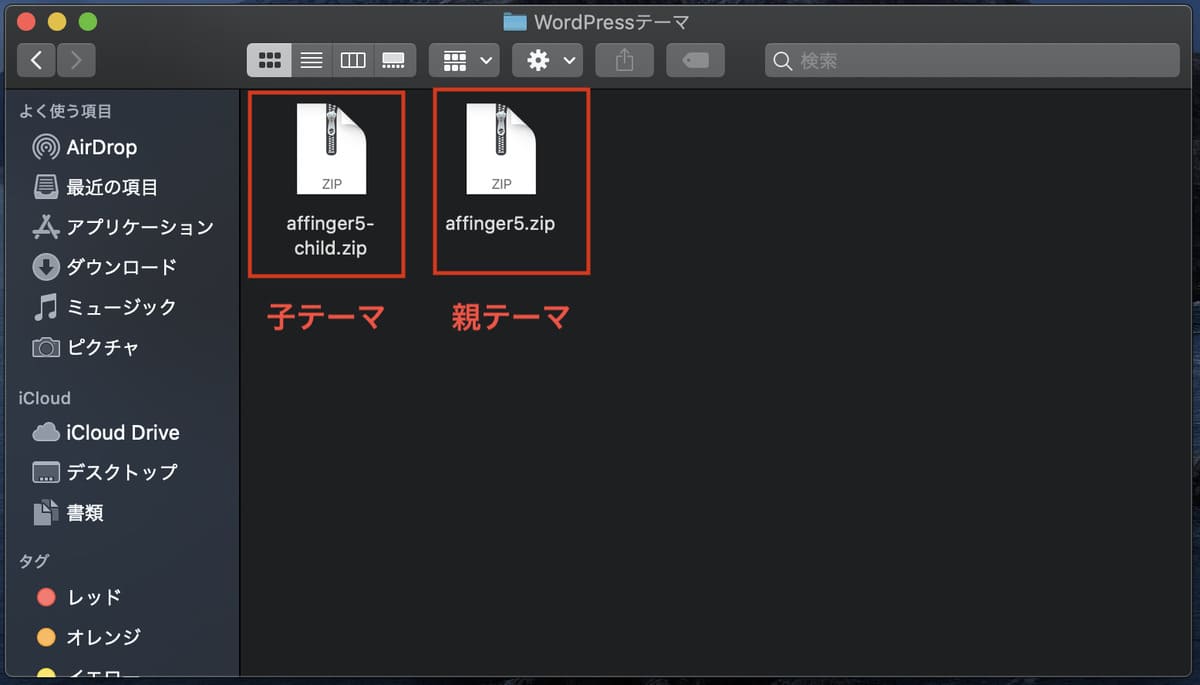Open AirDrop from the sidebar

(x=98, y=147)
